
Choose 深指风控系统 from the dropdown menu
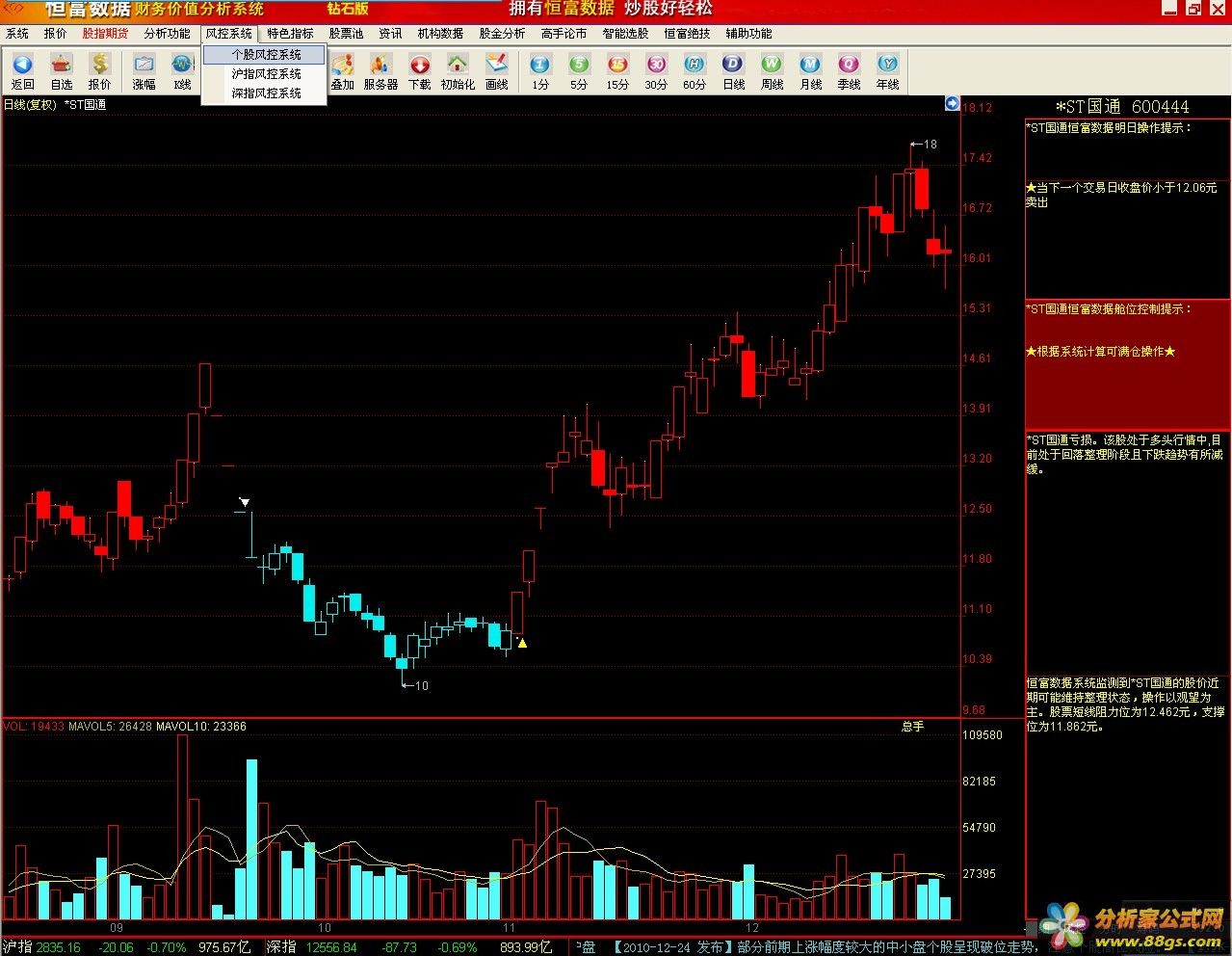pyautogui.click(x=265, y=93)
